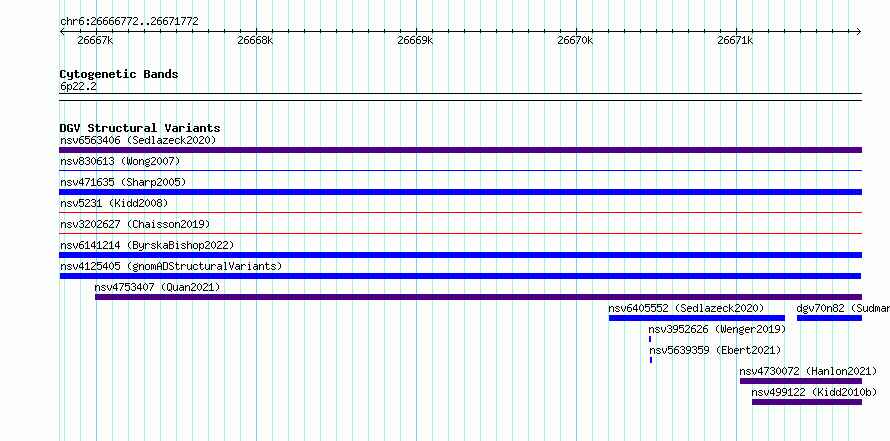
Task: Open nsv6141214 (ByrskaBishop2022) variant label
Action: 147,245
